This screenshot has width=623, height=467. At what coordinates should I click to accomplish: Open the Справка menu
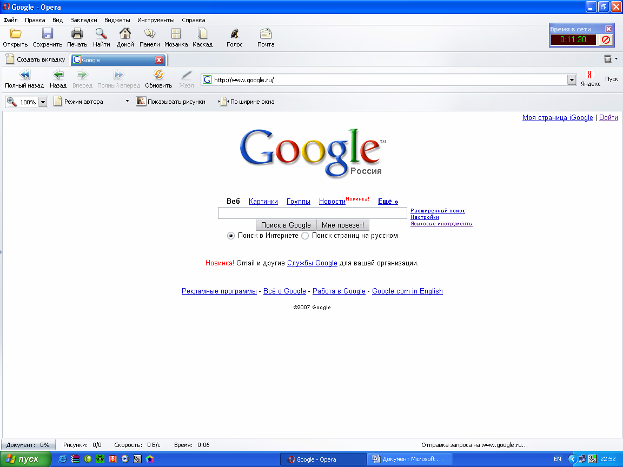tap(193, 20)
